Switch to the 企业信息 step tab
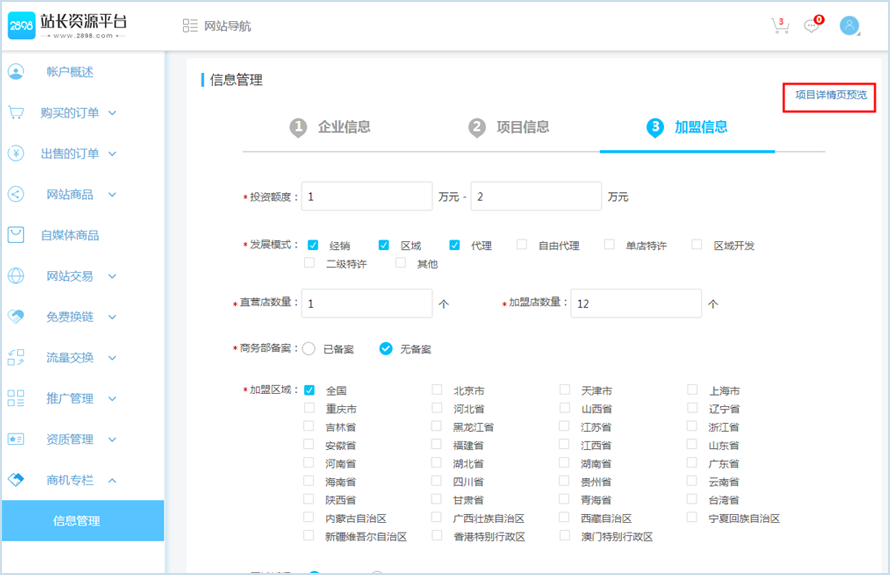The height and width of the screenshot is (575, 890). point(331,127)
